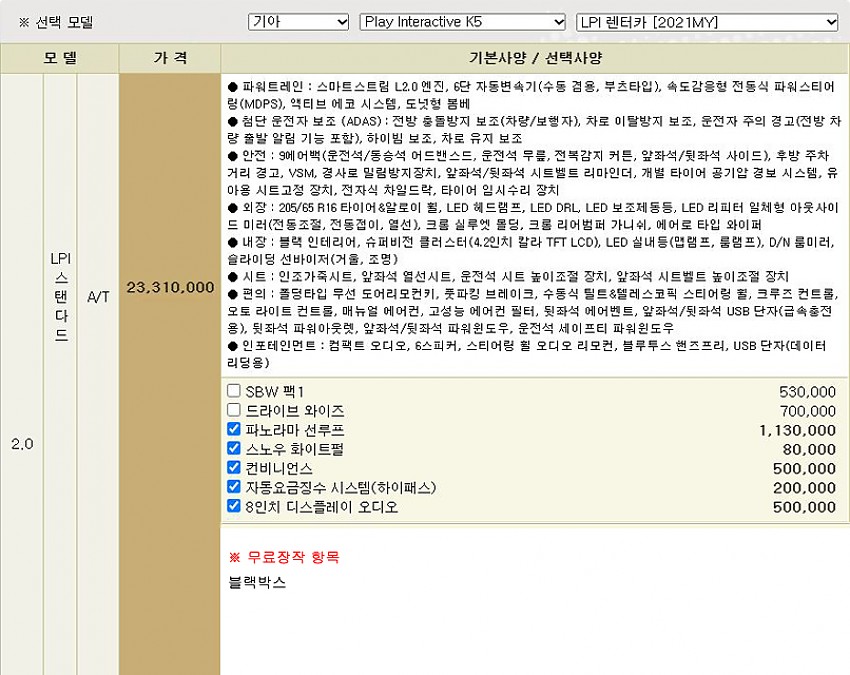Expand the Play Interactive K5 model dropdown
The width and height of the screenshot is (850, 675).
pos(463,21)
